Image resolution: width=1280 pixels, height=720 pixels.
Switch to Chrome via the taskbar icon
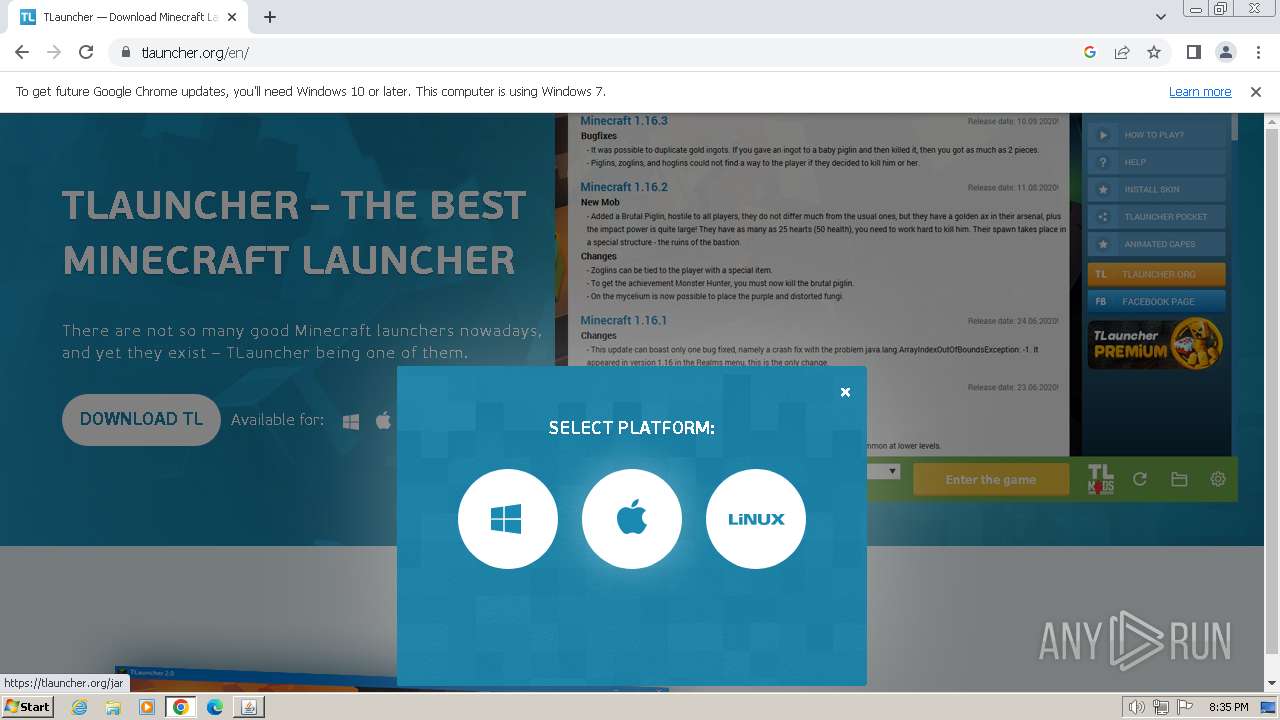coord(181,707)
